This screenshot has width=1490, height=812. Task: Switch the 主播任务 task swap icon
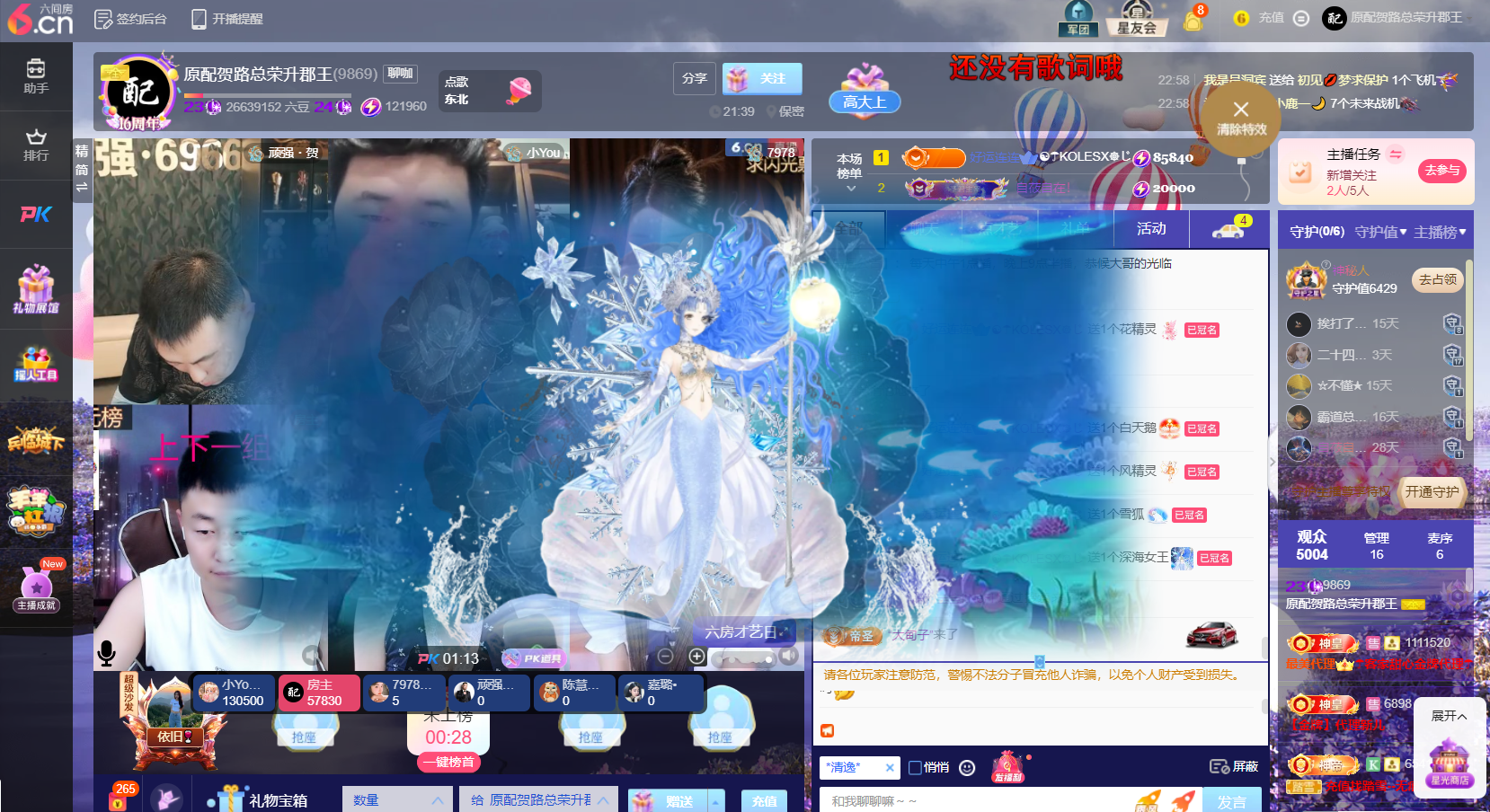(x=1396, y=154)
